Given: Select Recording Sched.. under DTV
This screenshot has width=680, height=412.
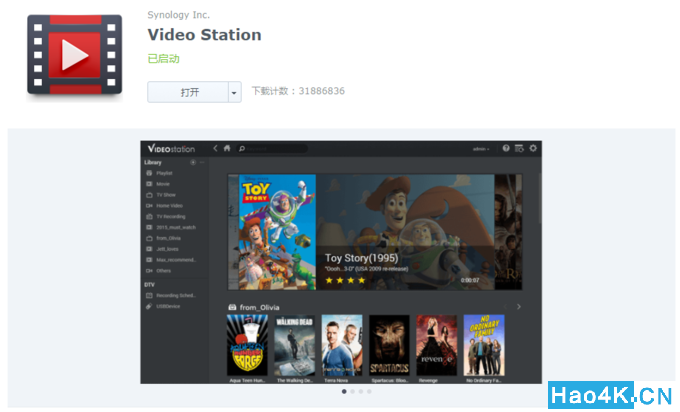Looking at the screenshot, I should pyautogui.click(x=176, y=295).
